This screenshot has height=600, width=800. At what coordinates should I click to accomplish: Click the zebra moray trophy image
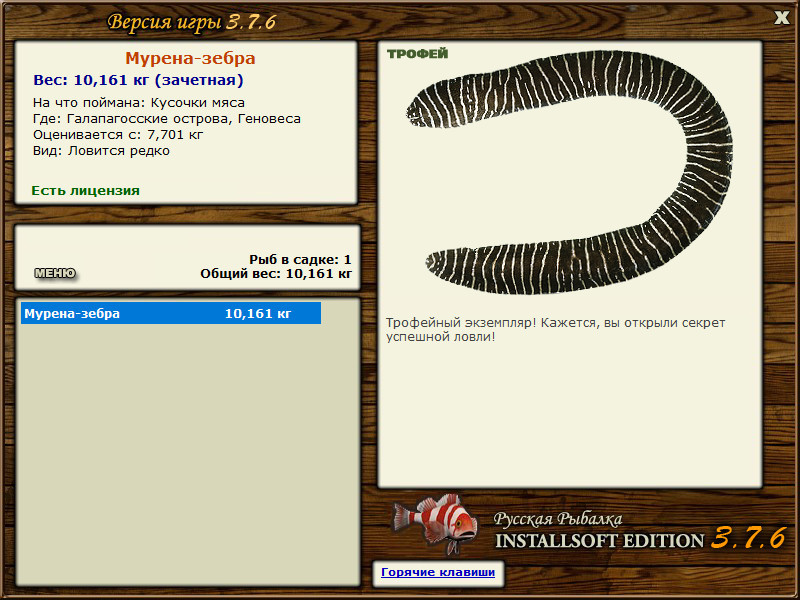click(x=570, y=172)
